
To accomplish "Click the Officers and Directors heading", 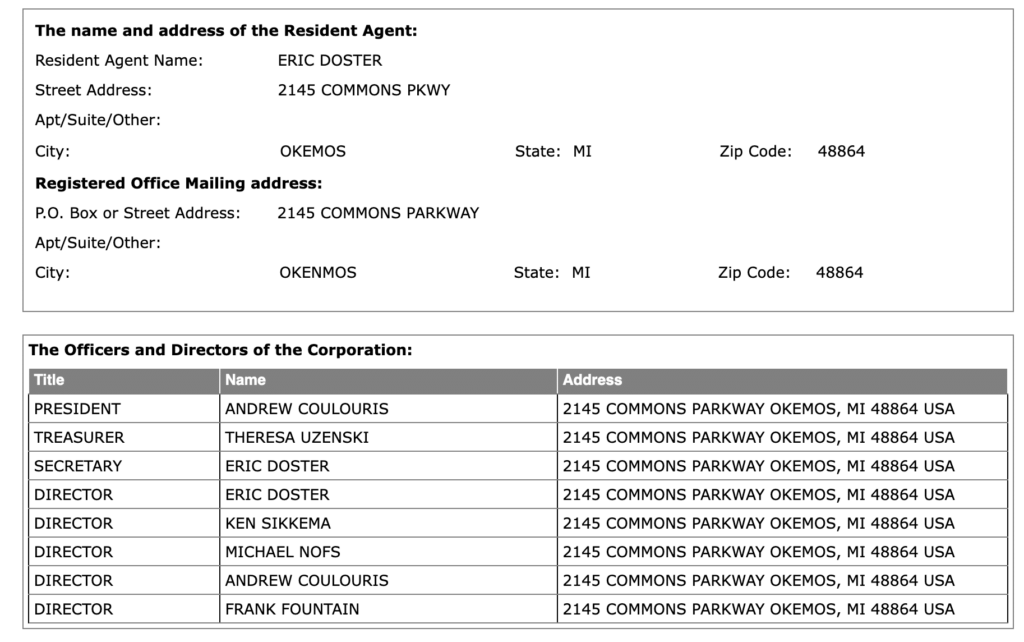I will [x=221, y=350].
